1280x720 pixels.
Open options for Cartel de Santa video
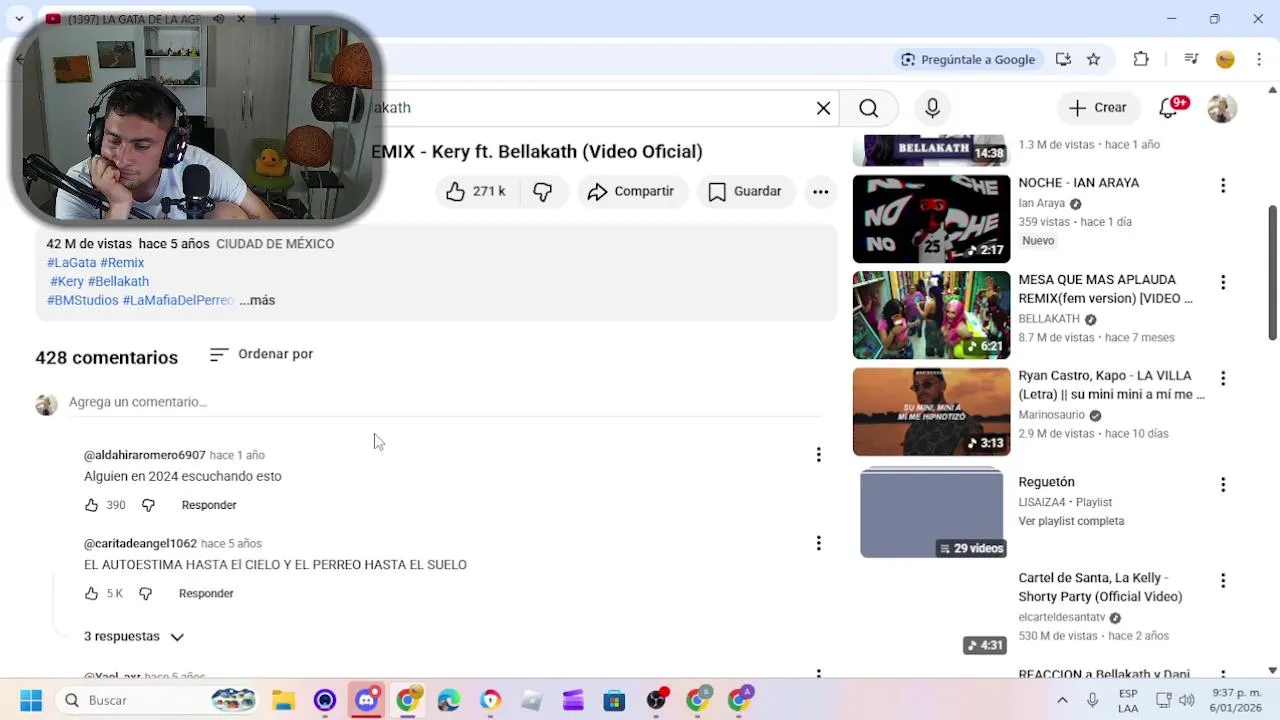(1222, 581)
